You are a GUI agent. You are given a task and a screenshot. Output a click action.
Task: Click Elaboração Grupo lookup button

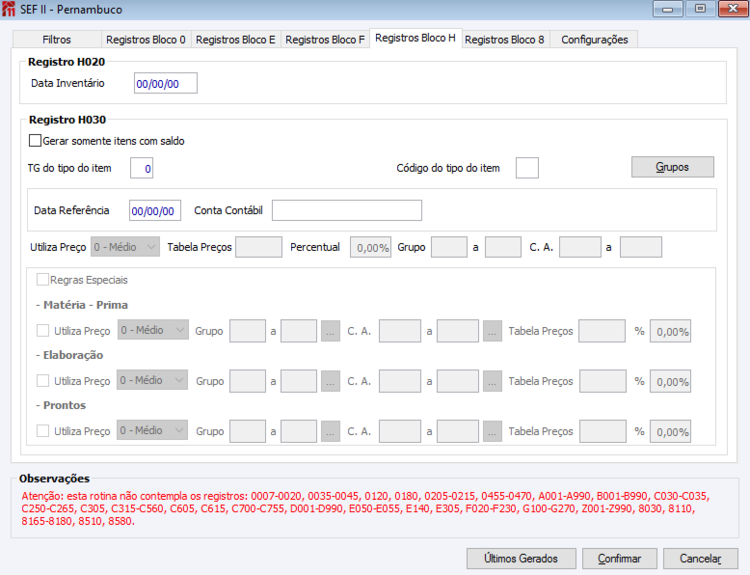330,381
